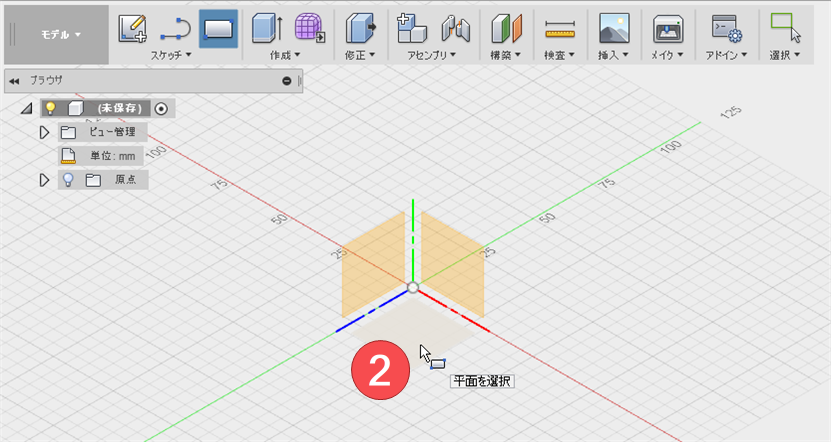Open the 修正 dropdown menu
This screenshot has height=443, width=832.
[360, 55]
